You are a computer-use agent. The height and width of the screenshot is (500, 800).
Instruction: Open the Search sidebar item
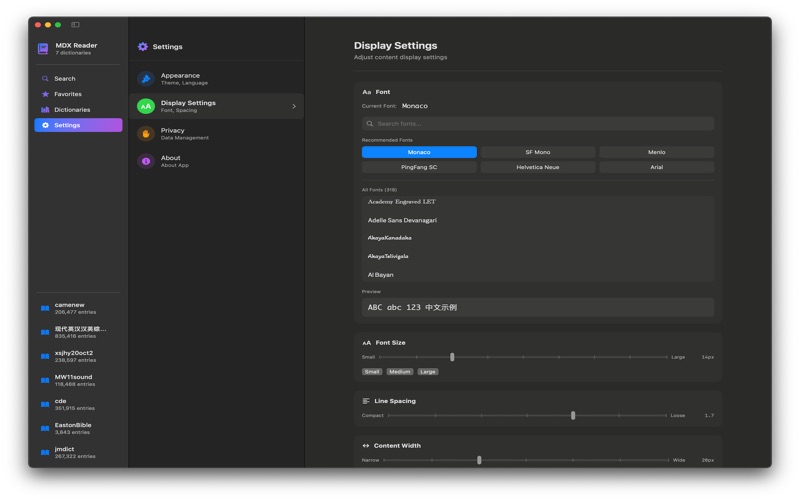(65, 78)
